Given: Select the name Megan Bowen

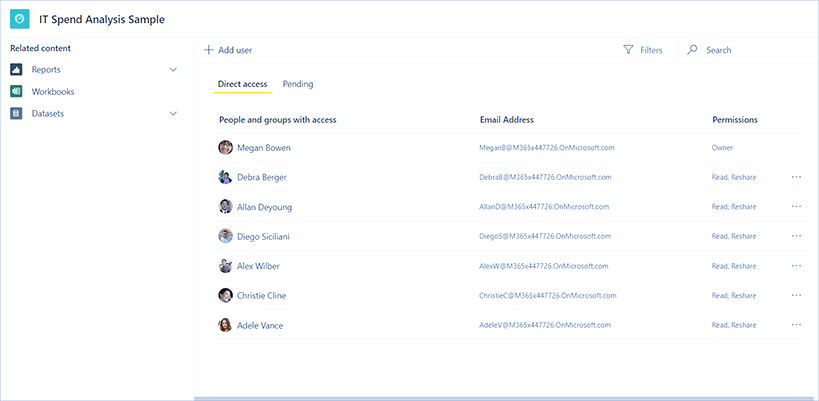Looking at the screenshot, I should pyautogui.click(x=264, y=148).
